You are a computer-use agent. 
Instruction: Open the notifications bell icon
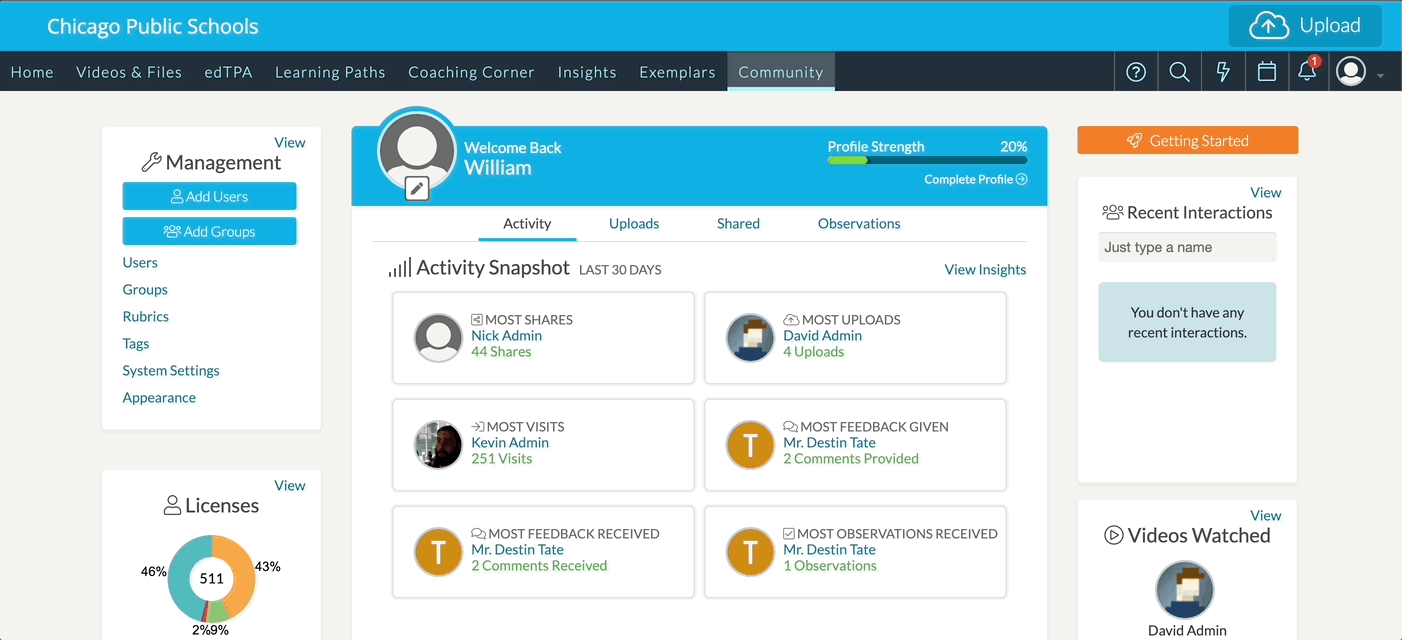(1307, 72)
